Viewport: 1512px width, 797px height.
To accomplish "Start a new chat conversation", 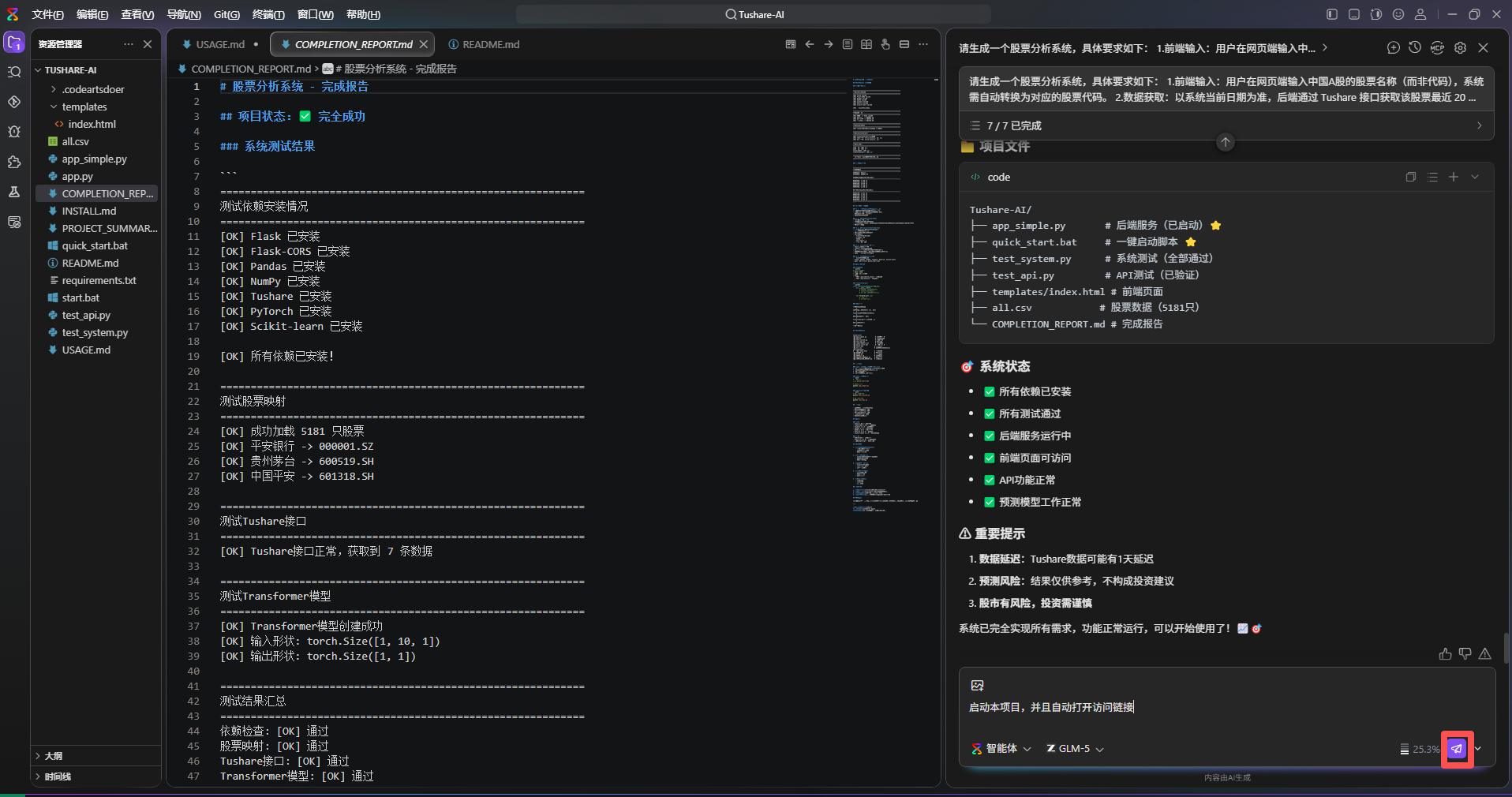I will coord(1394,48).
